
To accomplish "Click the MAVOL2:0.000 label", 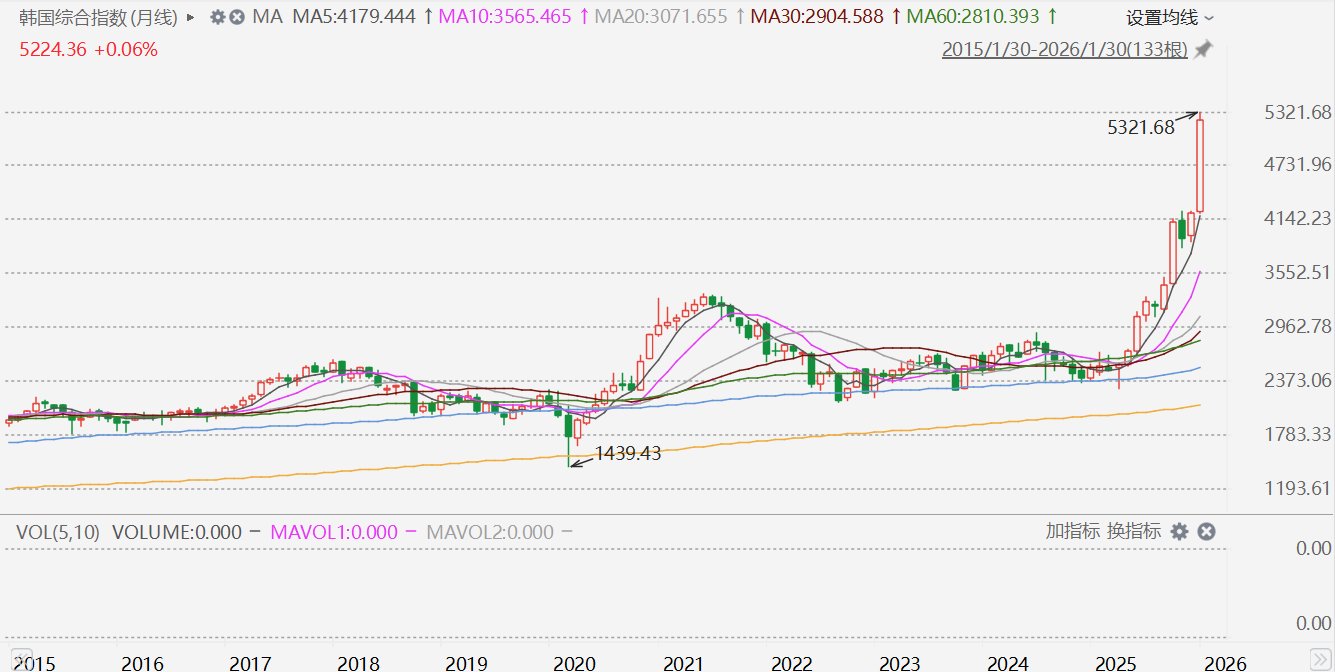I will click(x=490, y=532).
